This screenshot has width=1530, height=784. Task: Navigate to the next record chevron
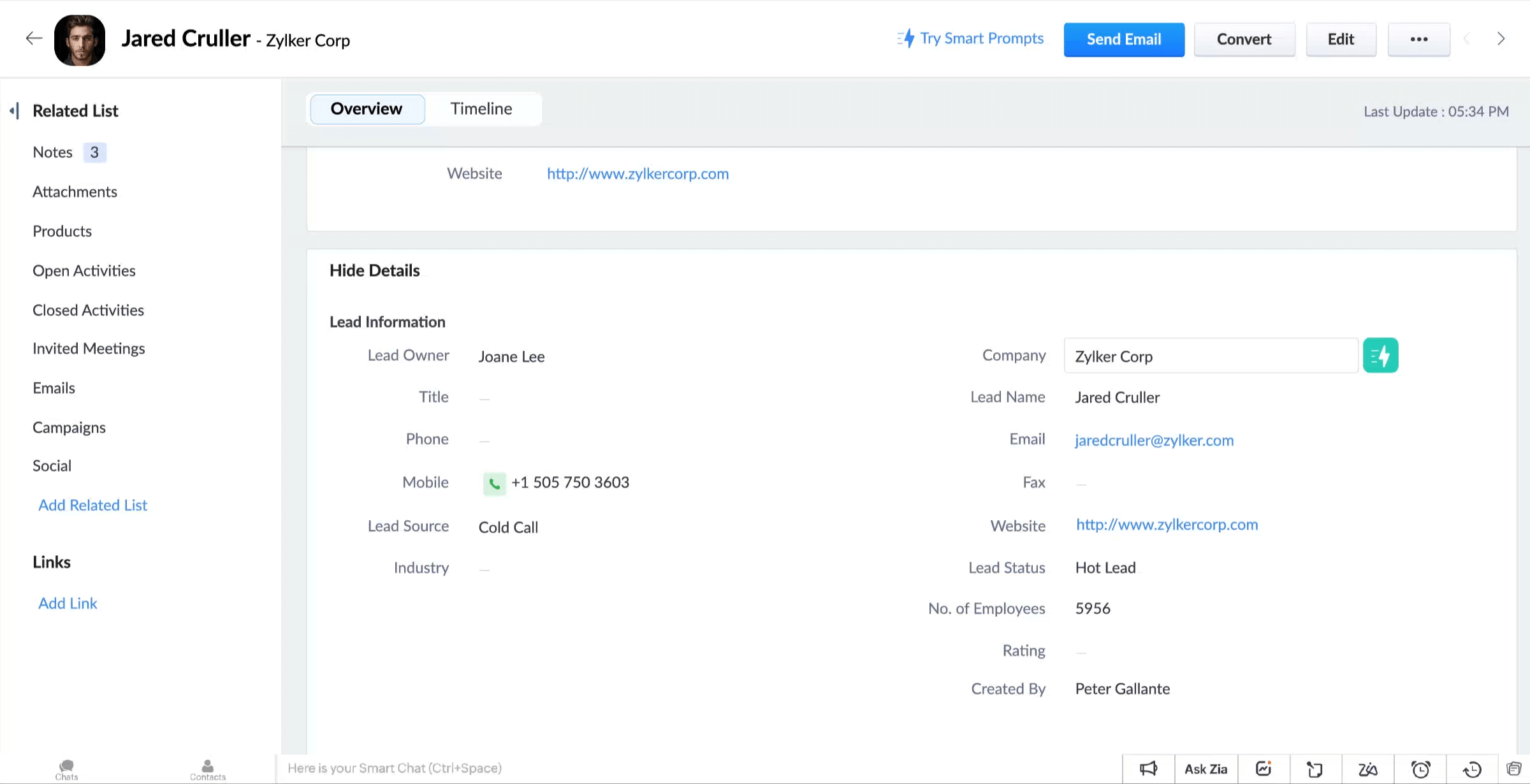[1501, 38]
